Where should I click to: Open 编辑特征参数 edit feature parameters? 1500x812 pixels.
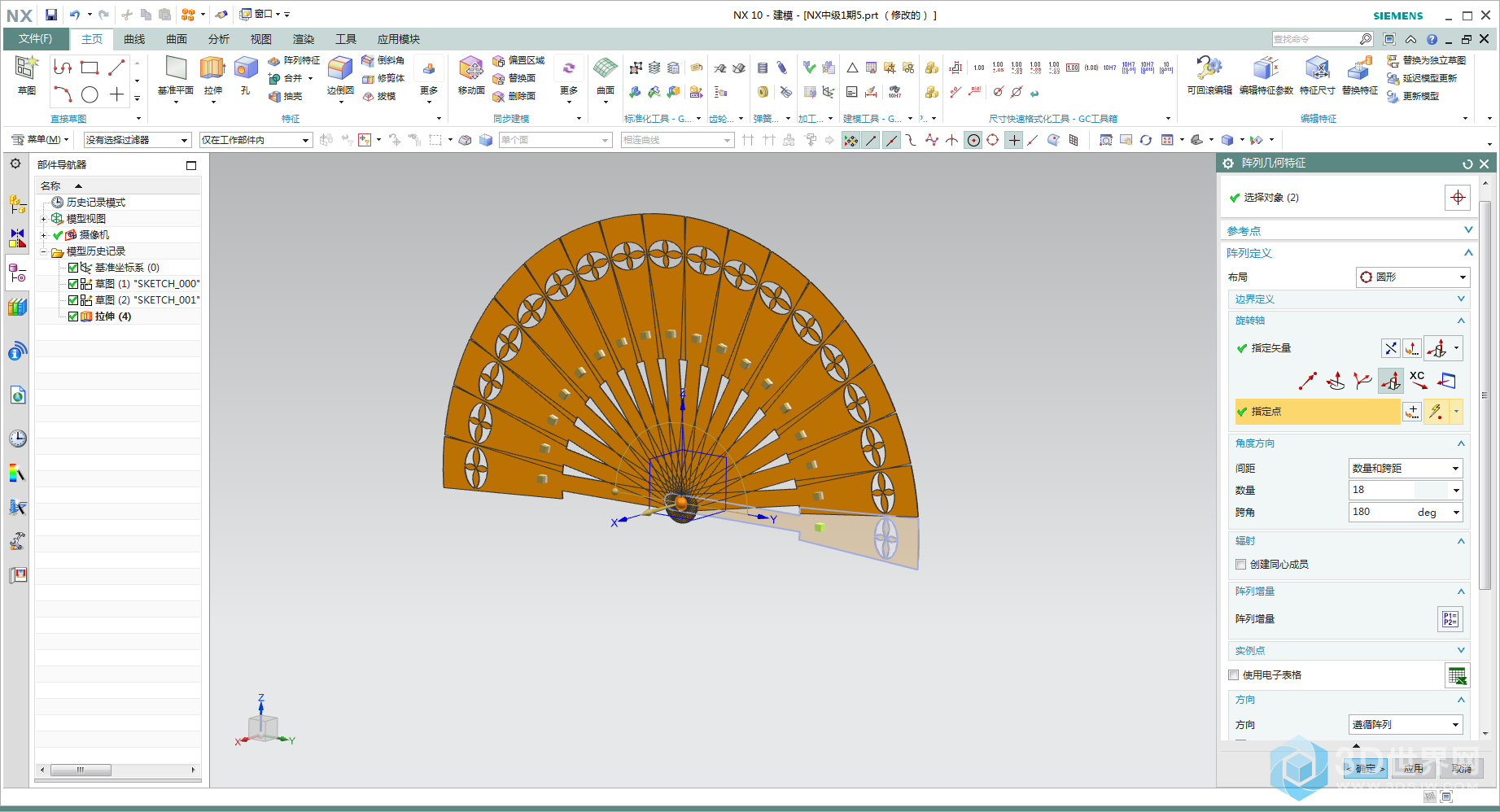click(x=1266, y=75)
